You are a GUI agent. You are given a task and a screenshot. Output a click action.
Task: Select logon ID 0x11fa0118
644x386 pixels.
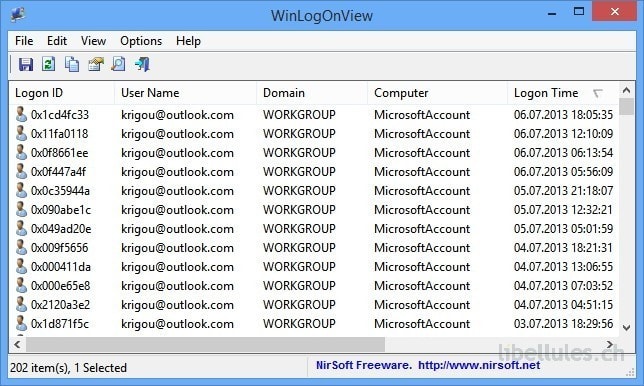pyautogui.click(x=60, y=133)
